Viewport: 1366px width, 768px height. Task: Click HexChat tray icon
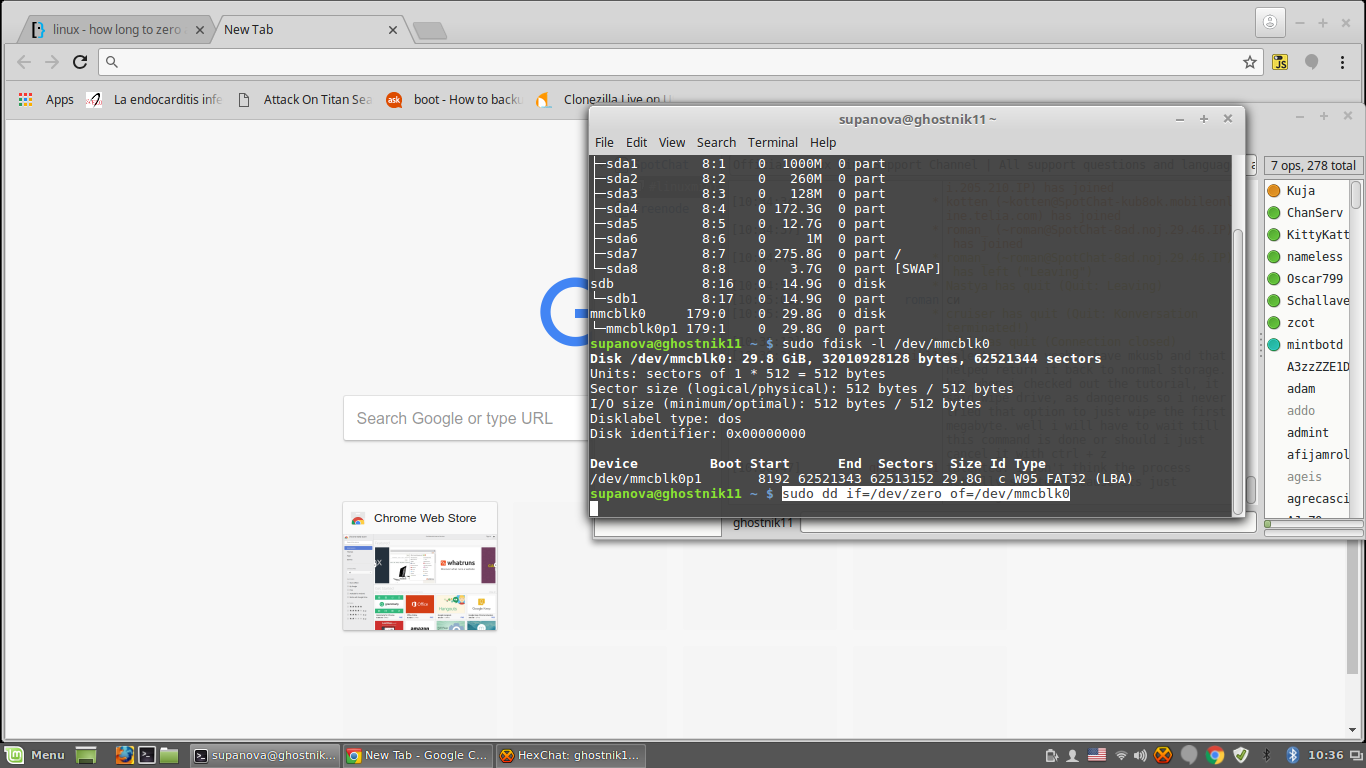point(1163,755)
